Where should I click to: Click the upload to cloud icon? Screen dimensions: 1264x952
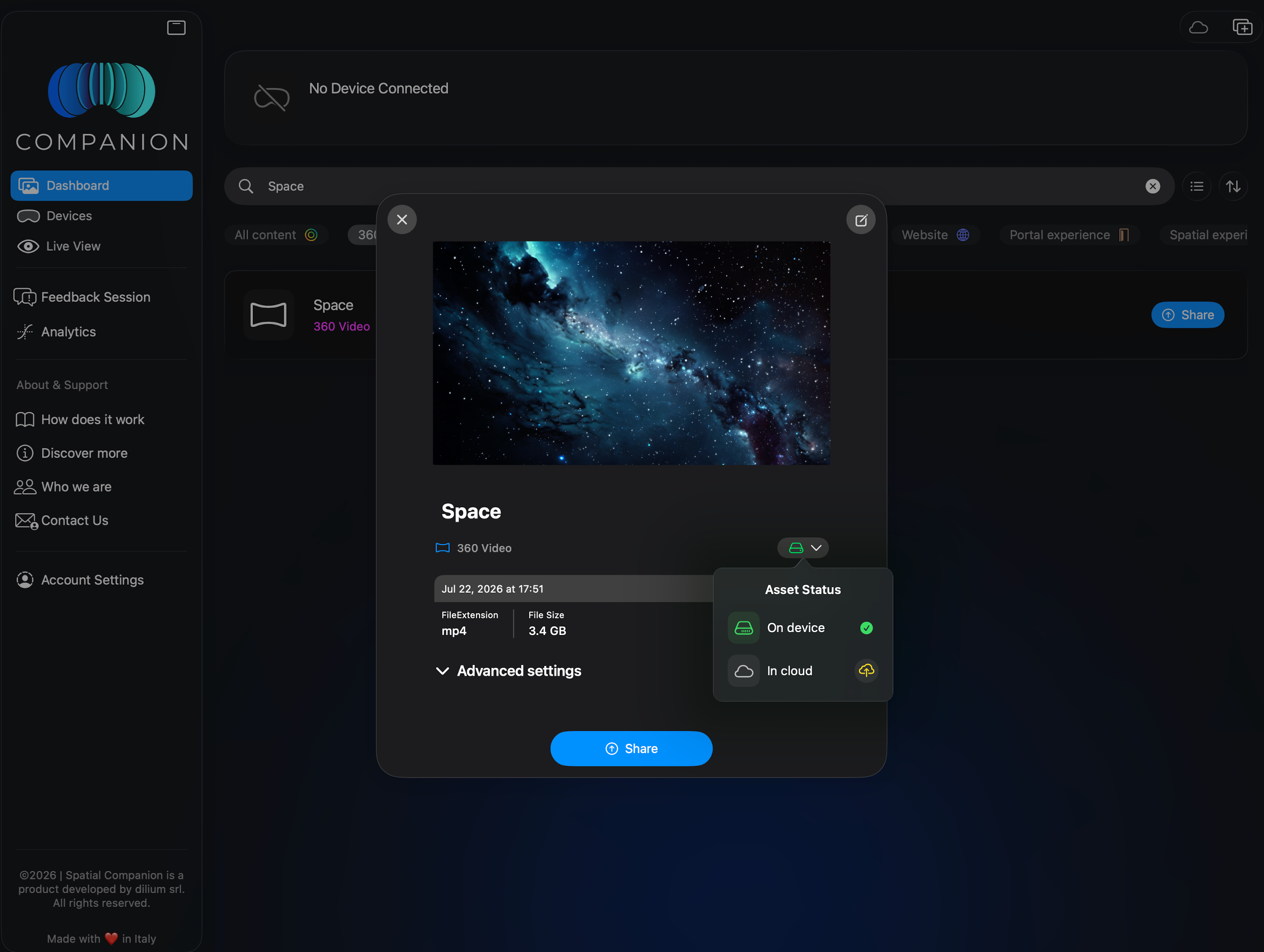point(866,670)
